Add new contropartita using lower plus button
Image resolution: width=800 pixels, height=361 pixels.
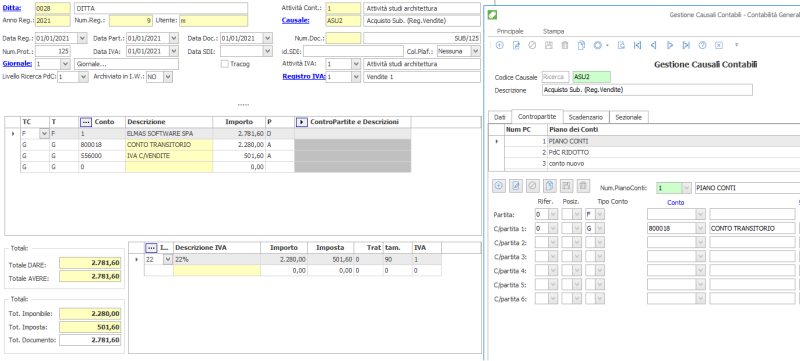499,187
